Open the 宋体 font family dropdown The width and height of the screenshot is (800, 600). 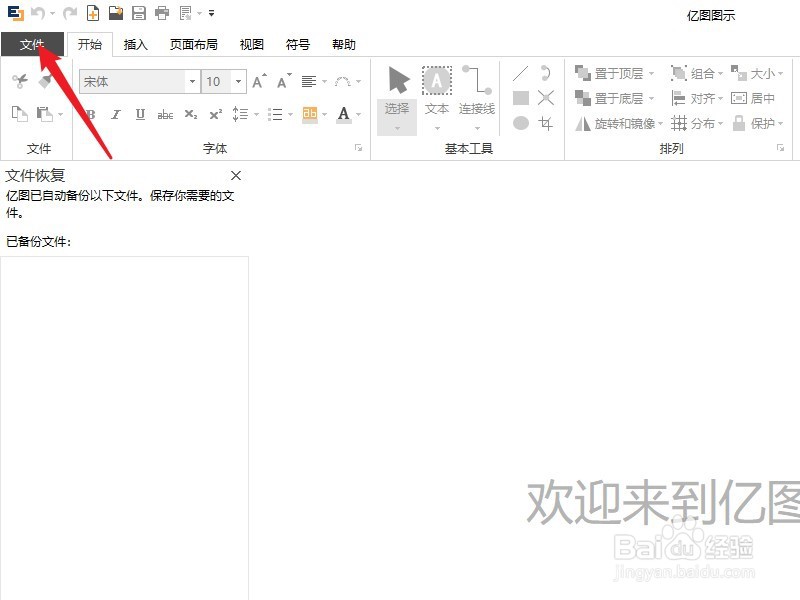click(x=190, y=81)
